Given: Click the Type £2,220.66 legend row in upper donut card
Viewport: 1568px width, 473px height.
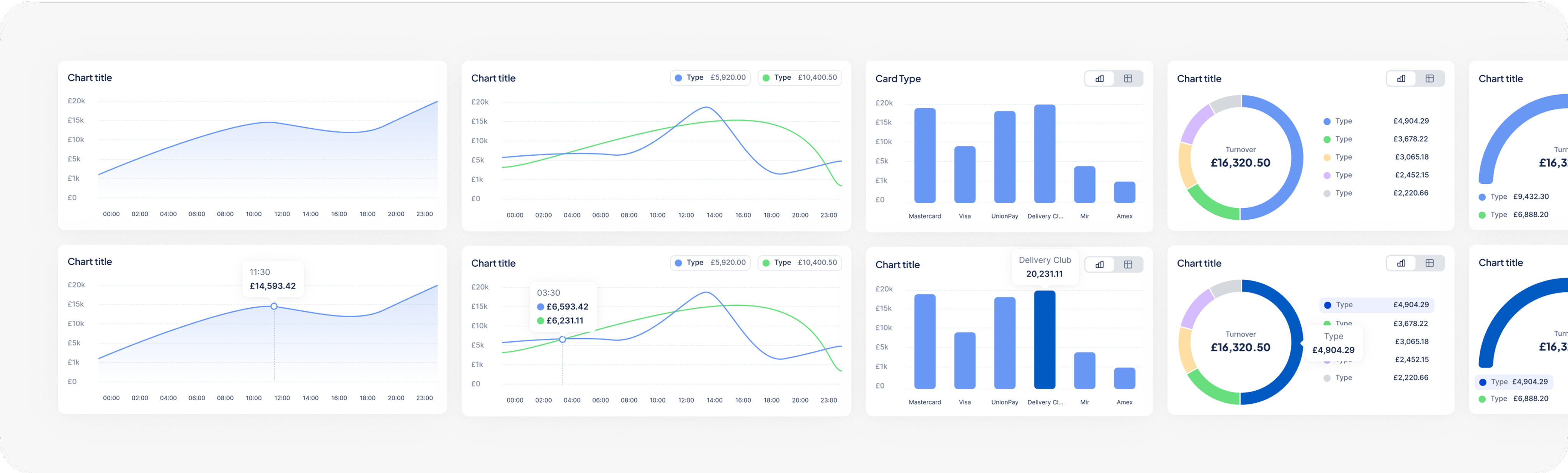Looking at the screenshot, I should pyautogui.click(x=1376, y=193).
